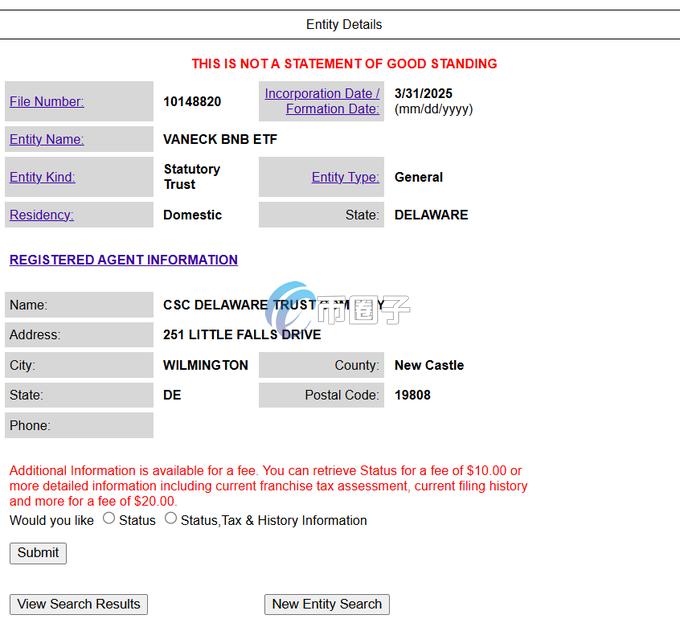Click the agent name CSC DELAWARE TRUST
Viewport: 680px width, 619px height.
[x=239, y=305]
